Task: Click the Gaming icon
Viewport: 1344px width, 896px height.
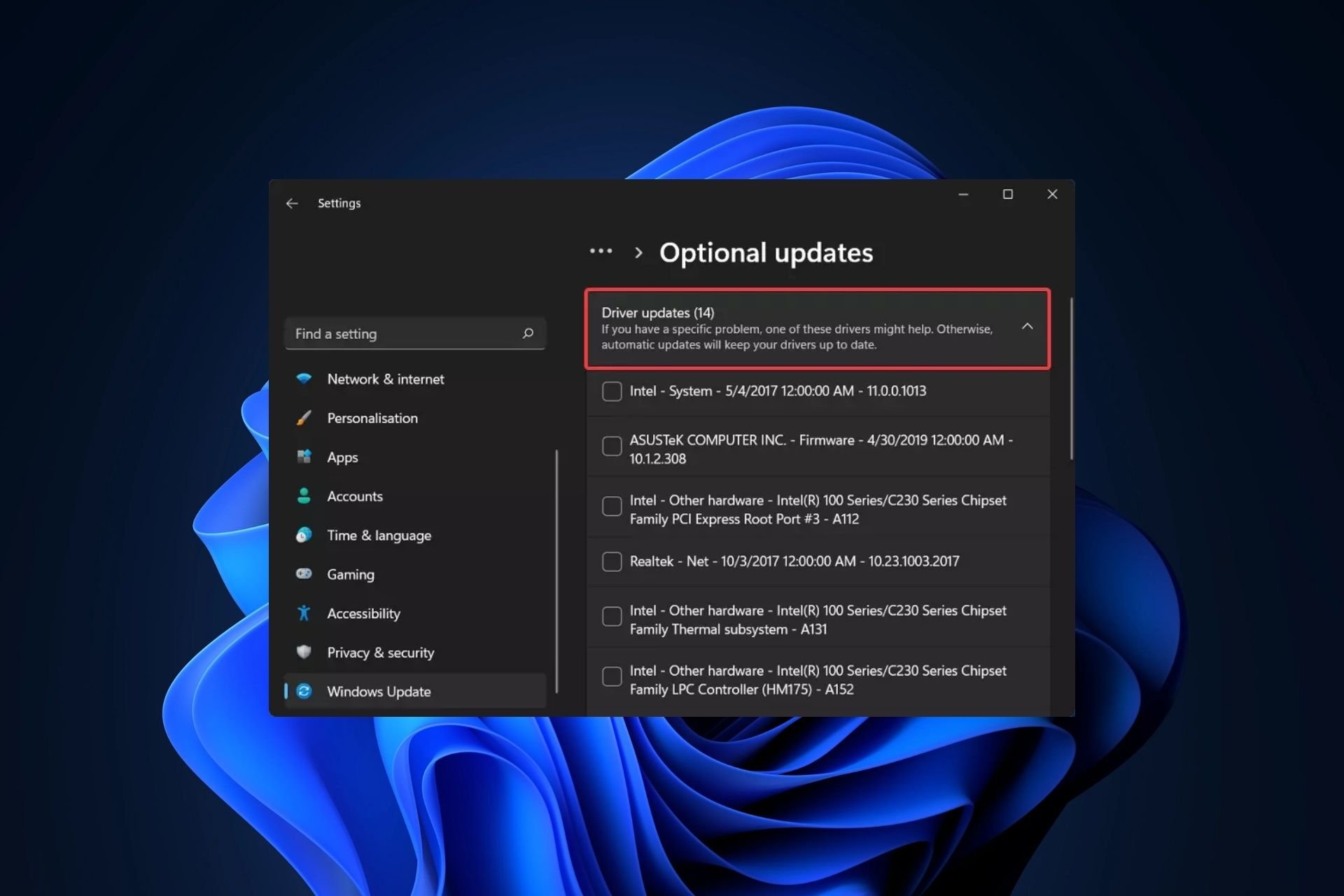Action: pos(306,573)
